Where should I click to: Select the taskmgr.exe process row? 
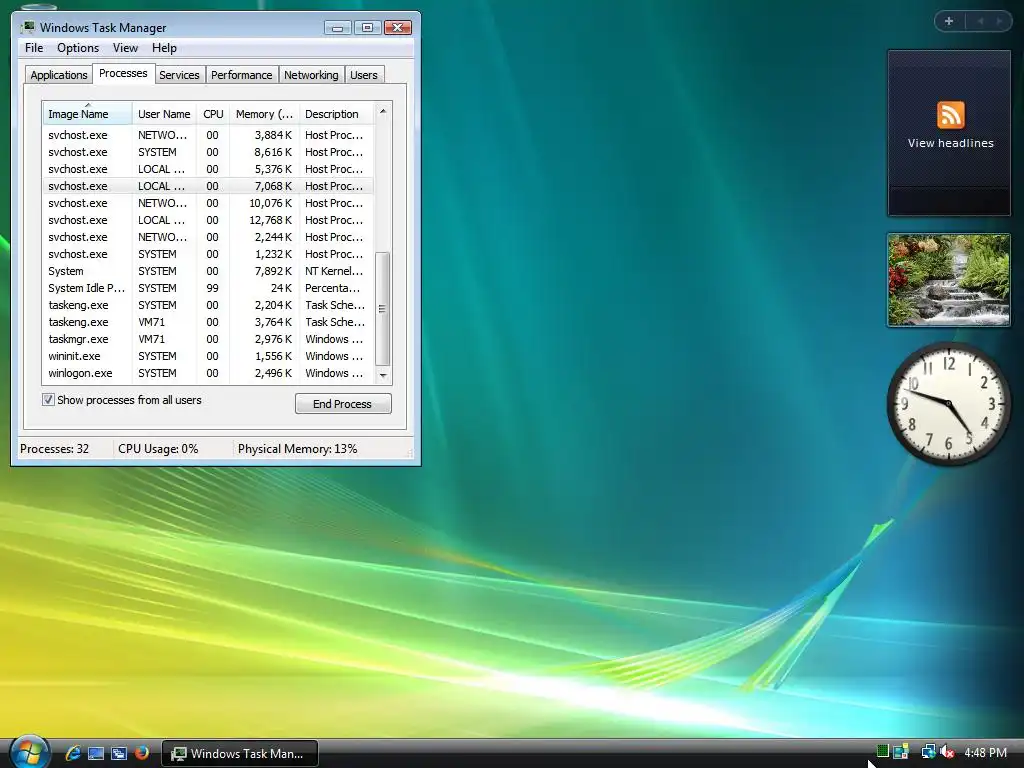pos(209,339)
